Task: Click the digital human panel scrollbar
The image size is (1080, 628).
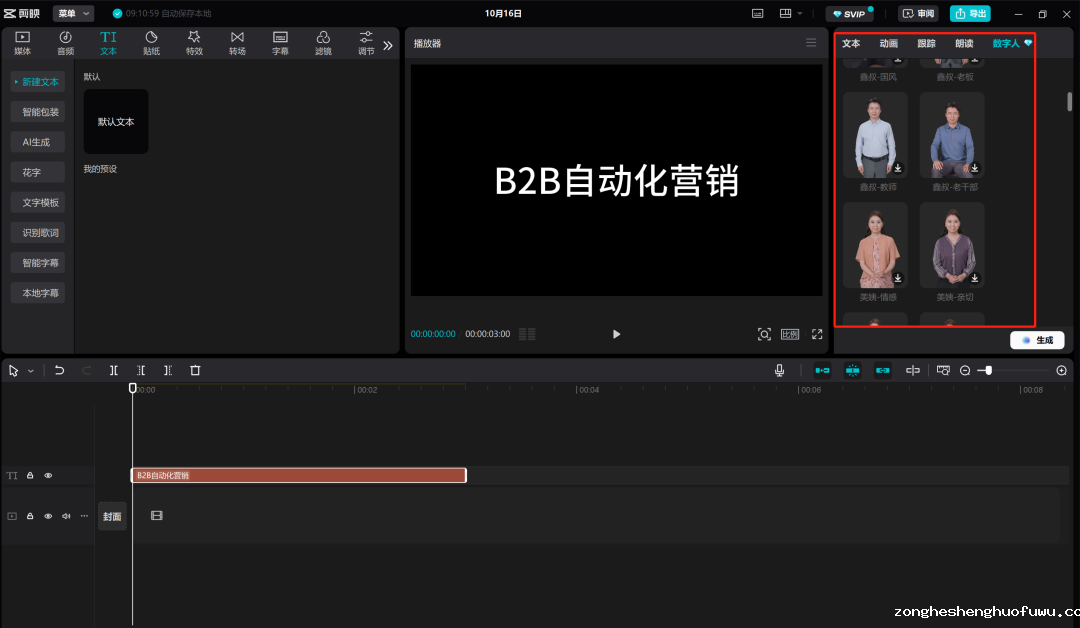Action: coord(1070,101)
